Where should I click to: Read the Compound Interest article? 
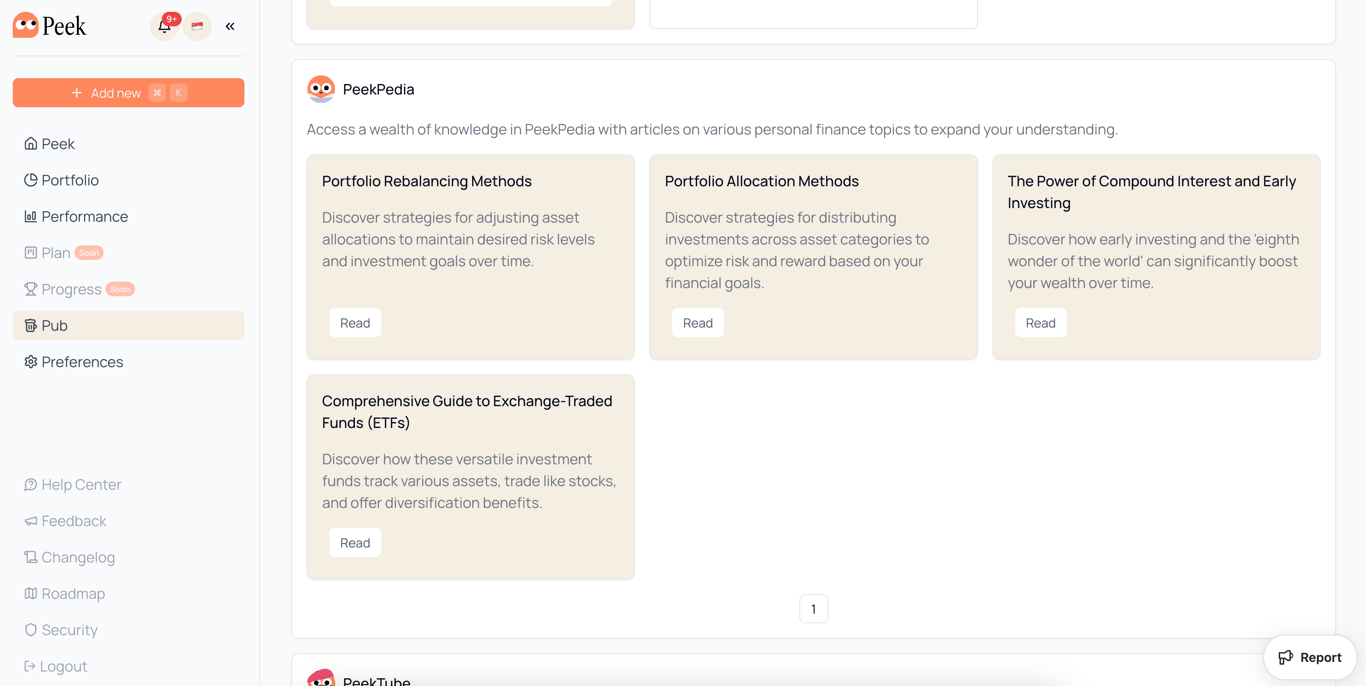click(1040, 323)
